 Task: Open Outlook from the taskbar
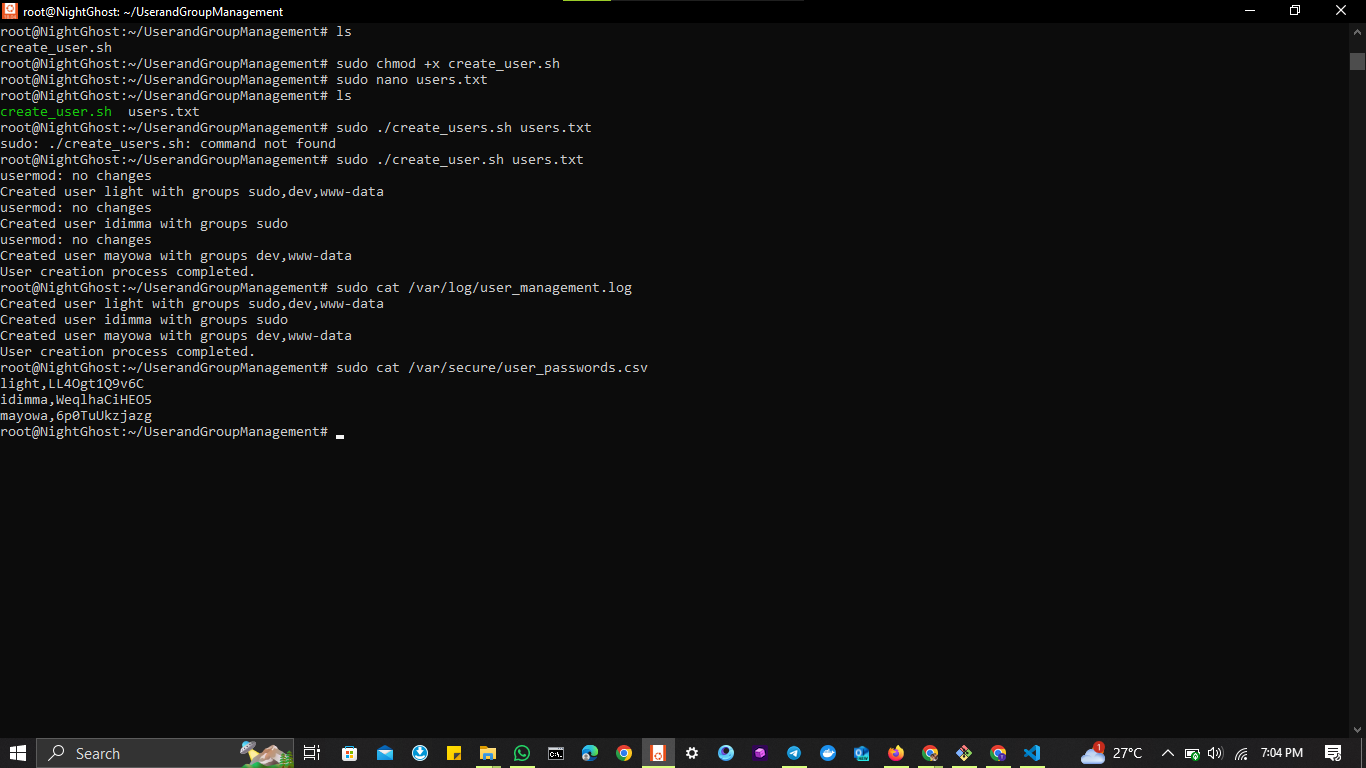pyautogui.click(x=862, y=753)
